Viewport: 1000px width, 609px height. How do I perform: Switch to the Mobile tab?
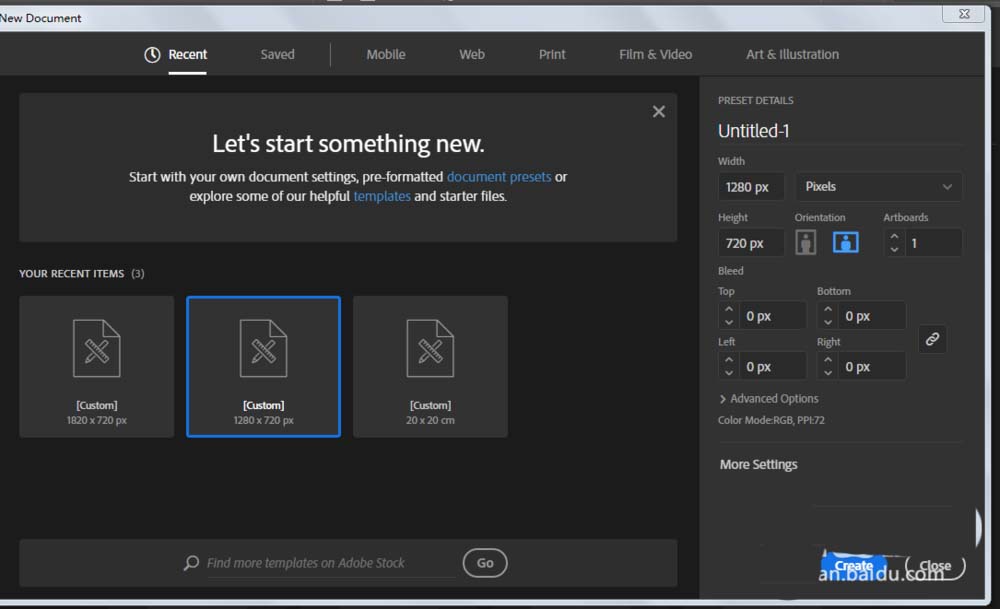385,55
